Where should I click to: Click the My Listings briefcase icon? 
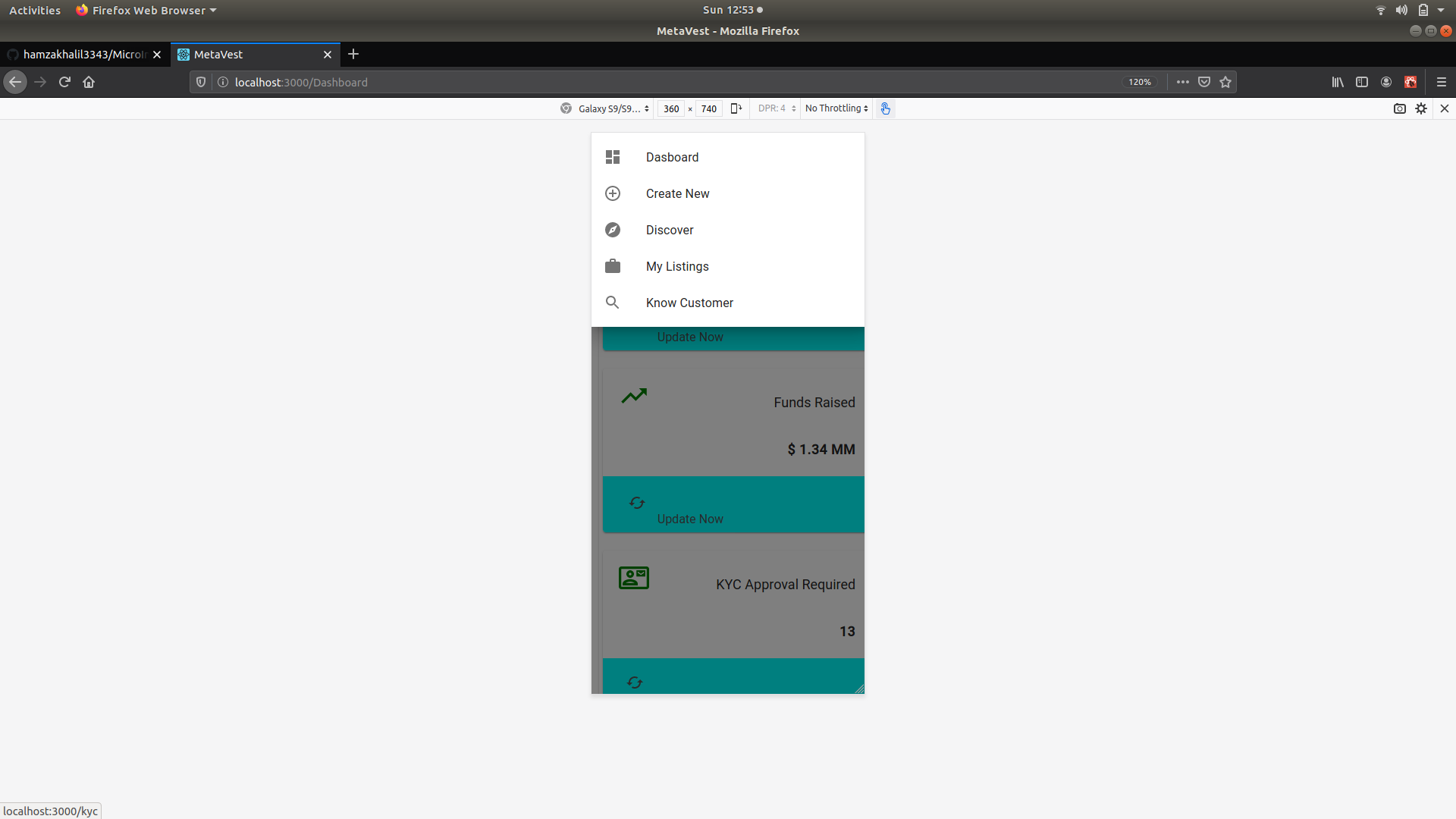tap(613, 266)
